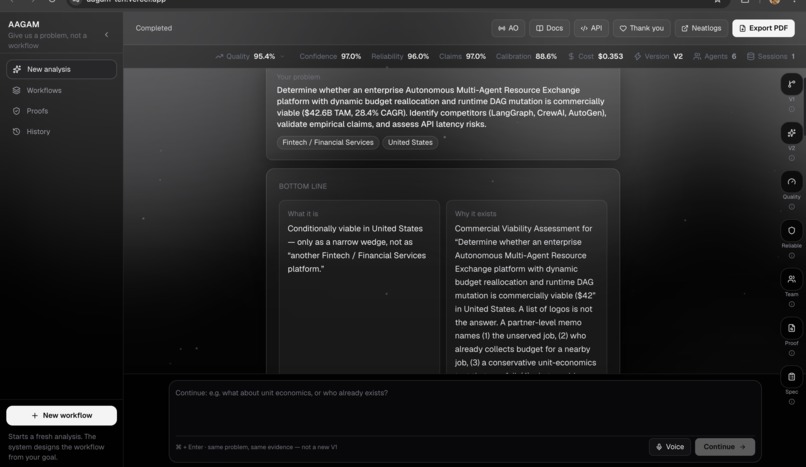Open Proofs in the sidebar
Image resolution: width=806 pixels, height=467 pixels.
pos(61,111)
